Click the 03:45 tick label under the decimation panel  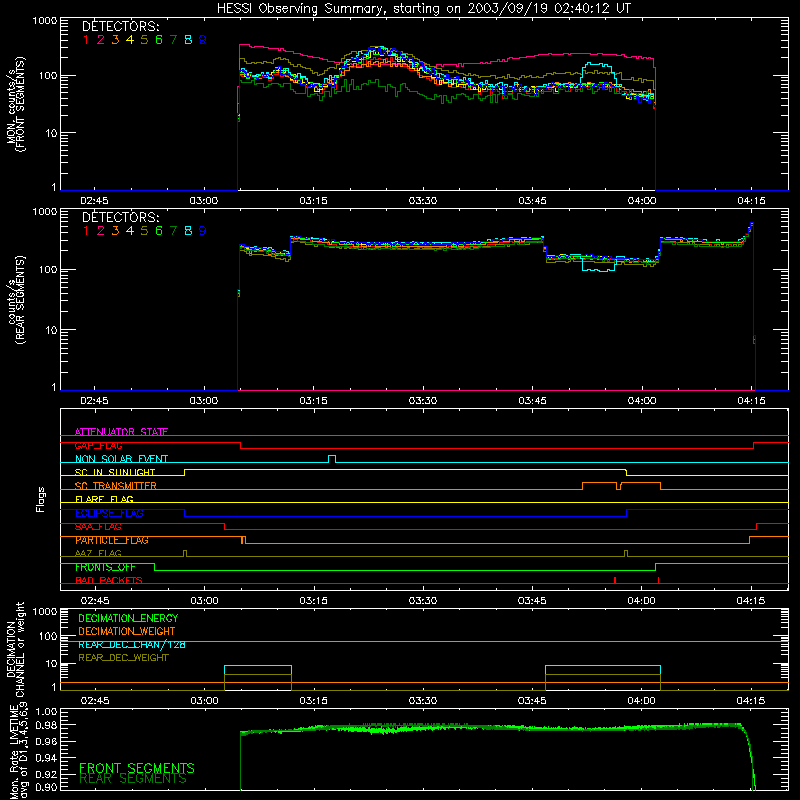[532, 701]
